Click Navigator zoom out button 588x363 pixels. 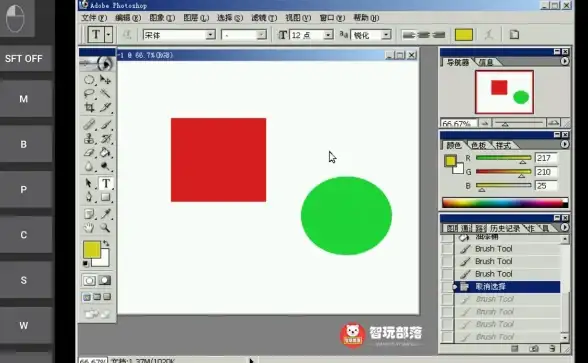tap(484, 123)
